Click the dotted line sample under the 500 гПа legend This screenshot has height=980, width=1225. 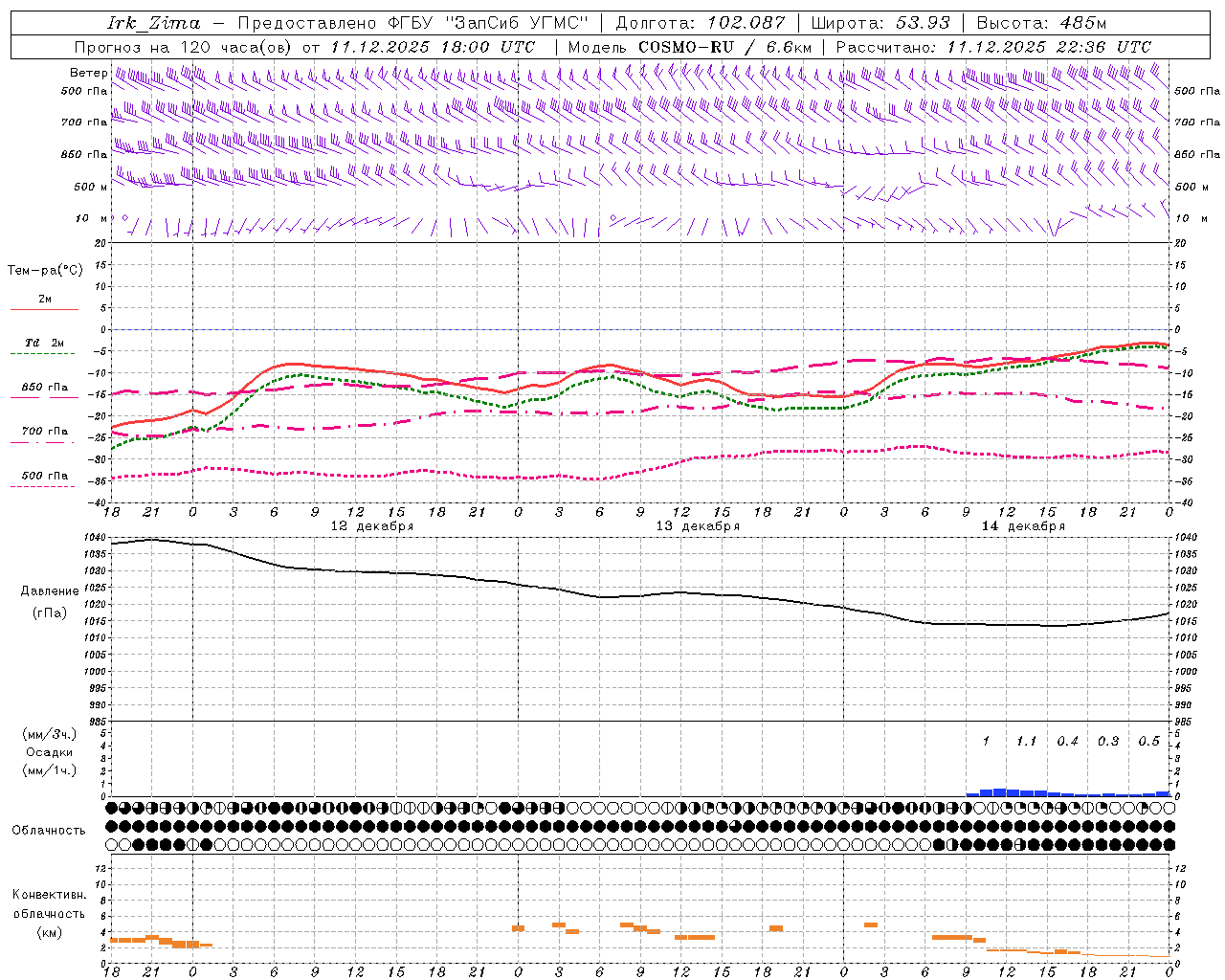pyautogui.click(x=43, y=486)
